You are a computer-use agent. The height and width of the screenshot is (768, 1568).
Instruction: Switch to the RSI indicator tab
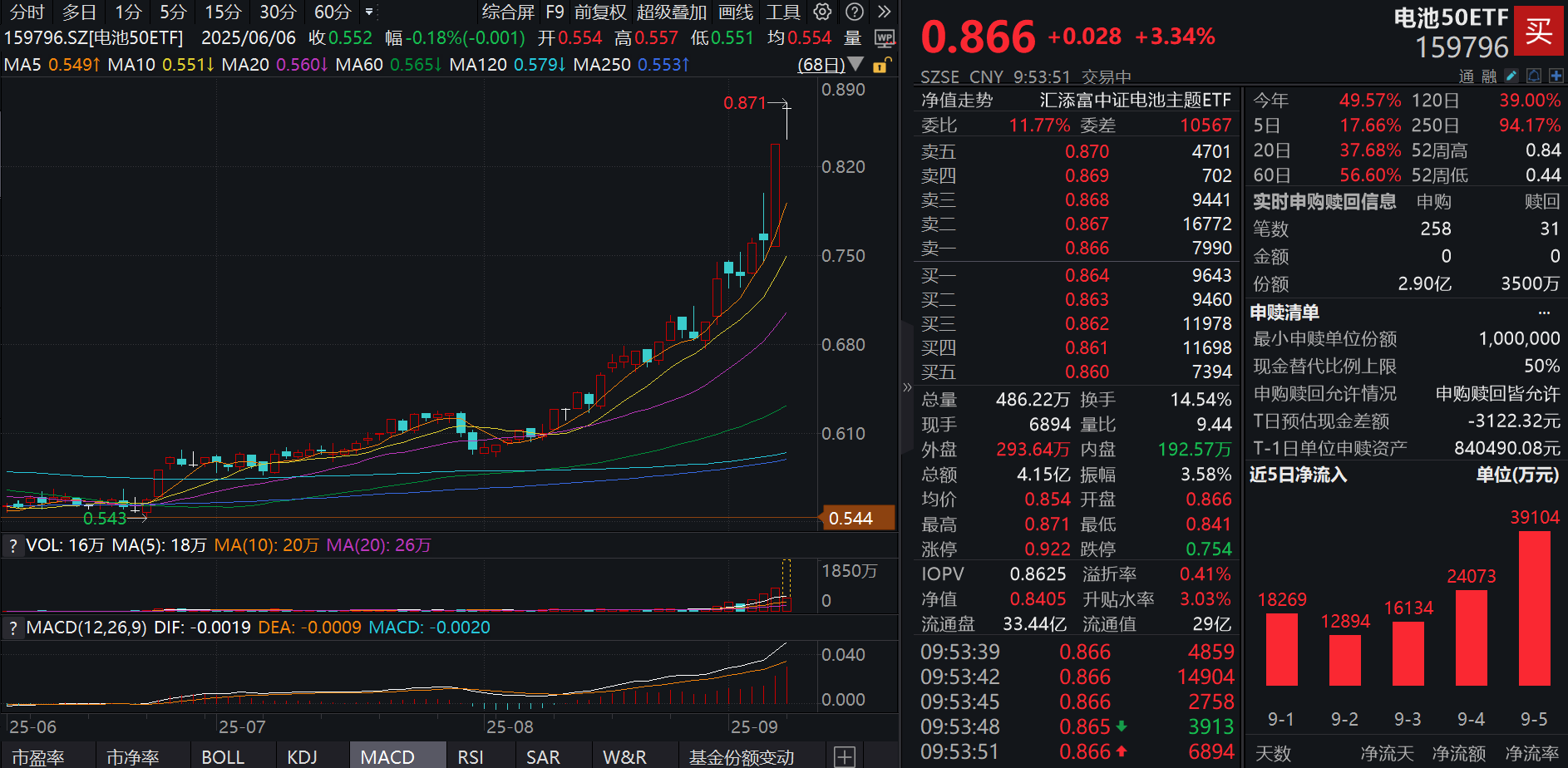tap(471, 757)
